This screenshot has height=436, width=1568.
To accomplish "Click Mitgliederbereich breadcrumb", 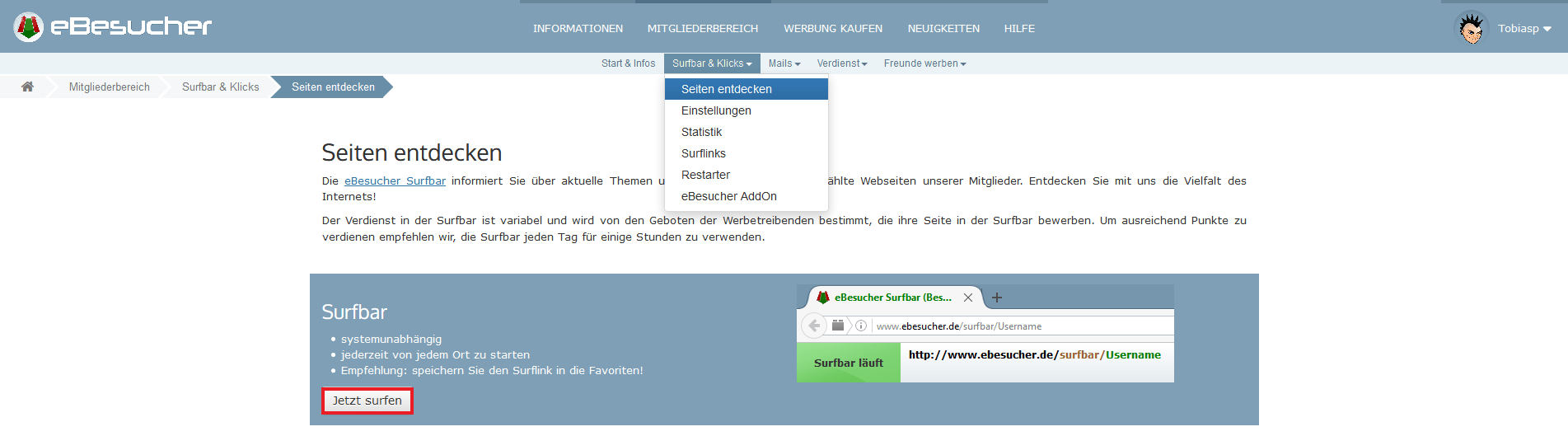I will tap(110, 87).
